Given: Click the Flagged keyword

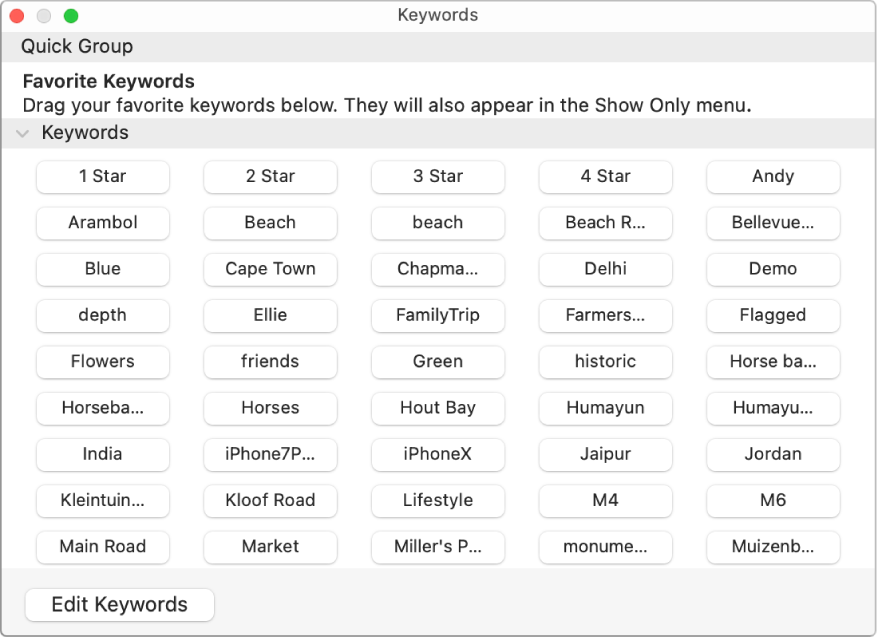Looking at the screenshot, I should click(x=773, y=315).
